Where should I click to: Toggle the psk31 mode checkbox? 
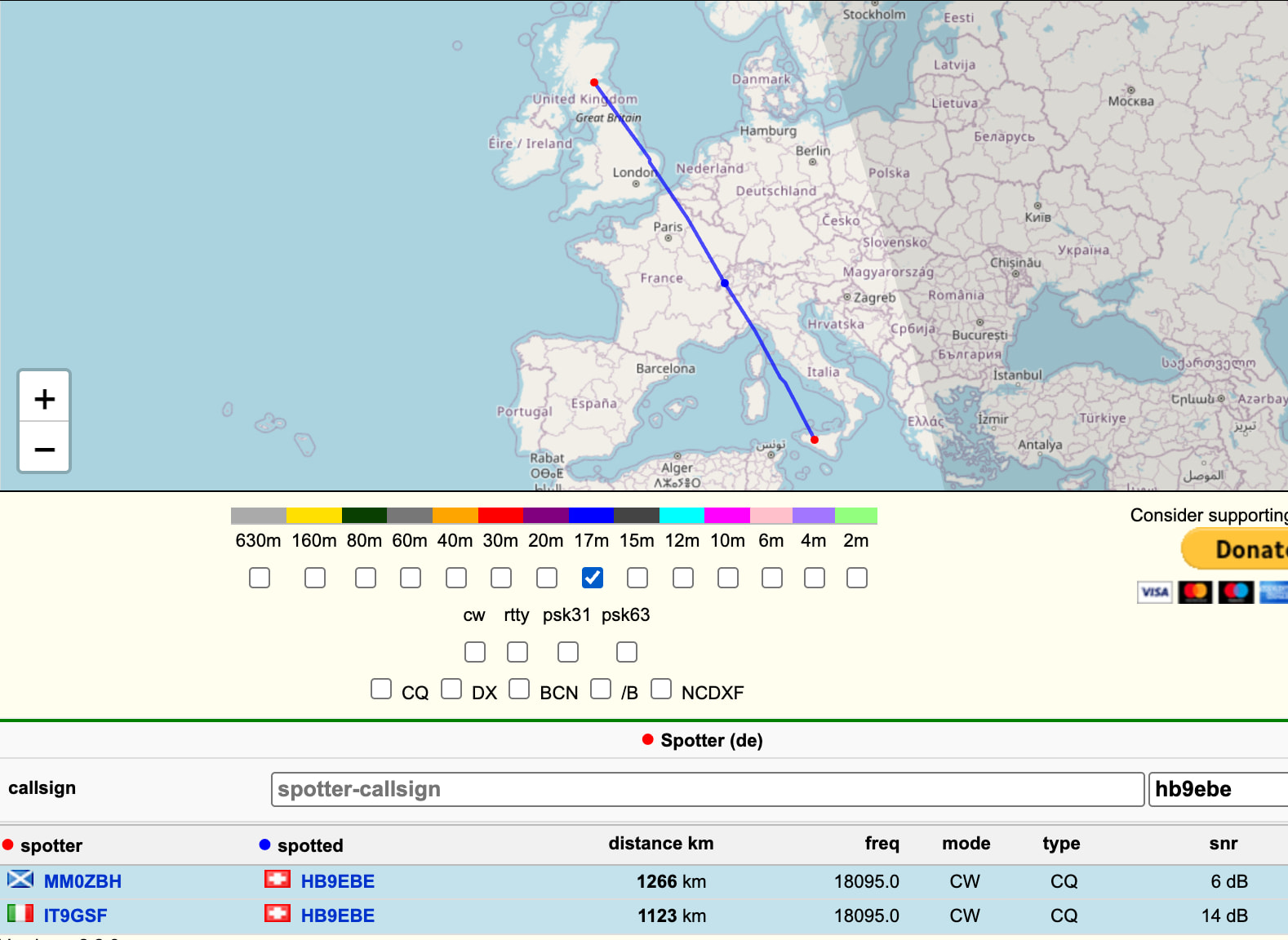568,652
